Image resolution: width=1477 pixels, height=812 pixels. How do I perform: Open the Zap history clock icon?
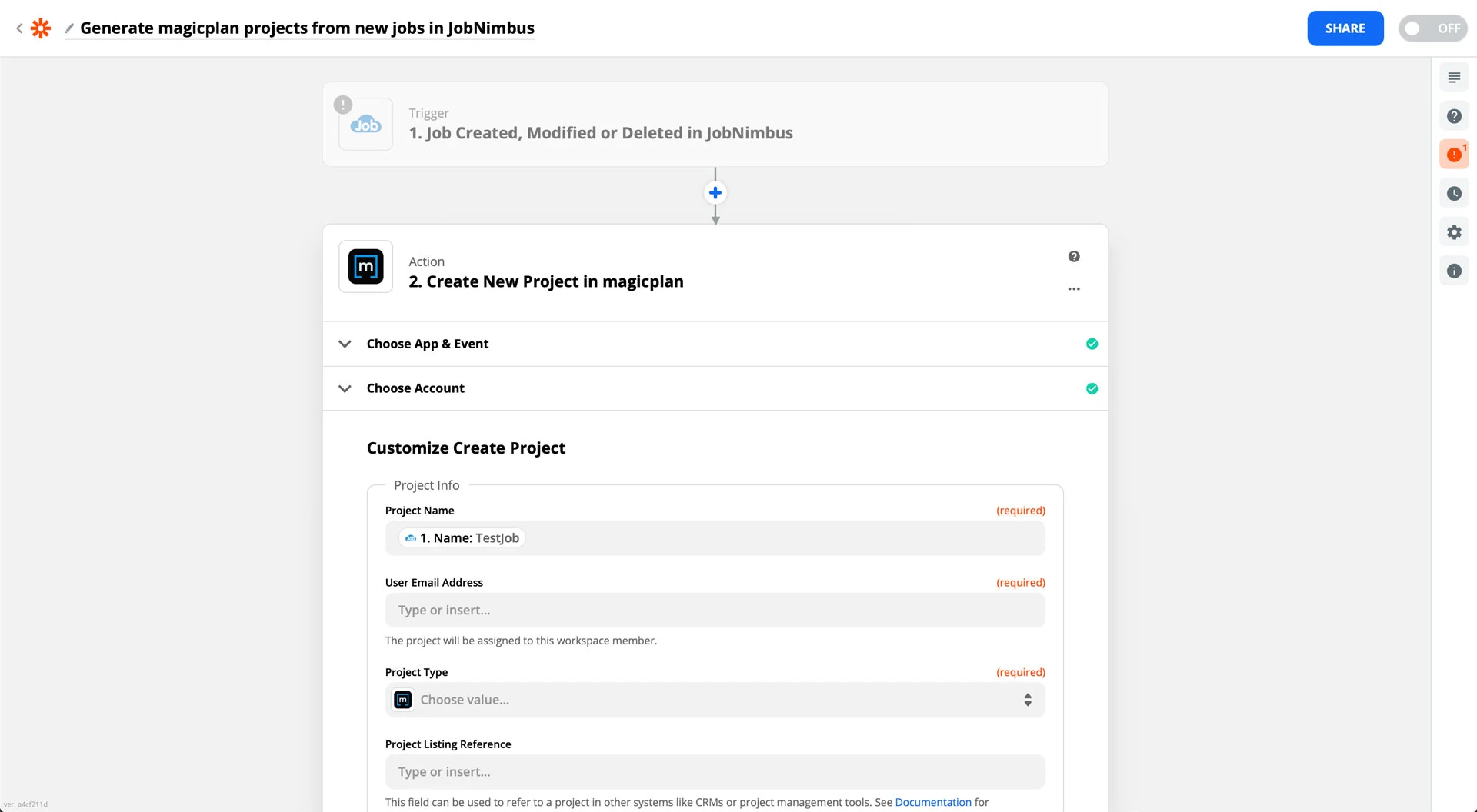[x=1454, y=193]
